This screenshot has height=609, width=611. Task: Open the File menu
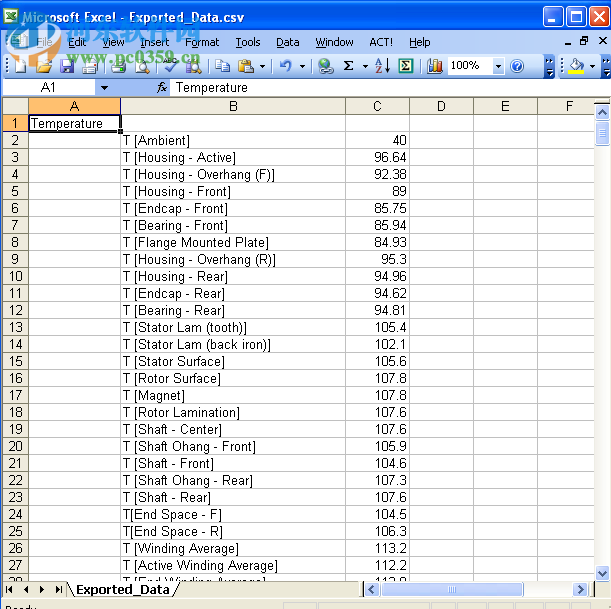[44, 42]
